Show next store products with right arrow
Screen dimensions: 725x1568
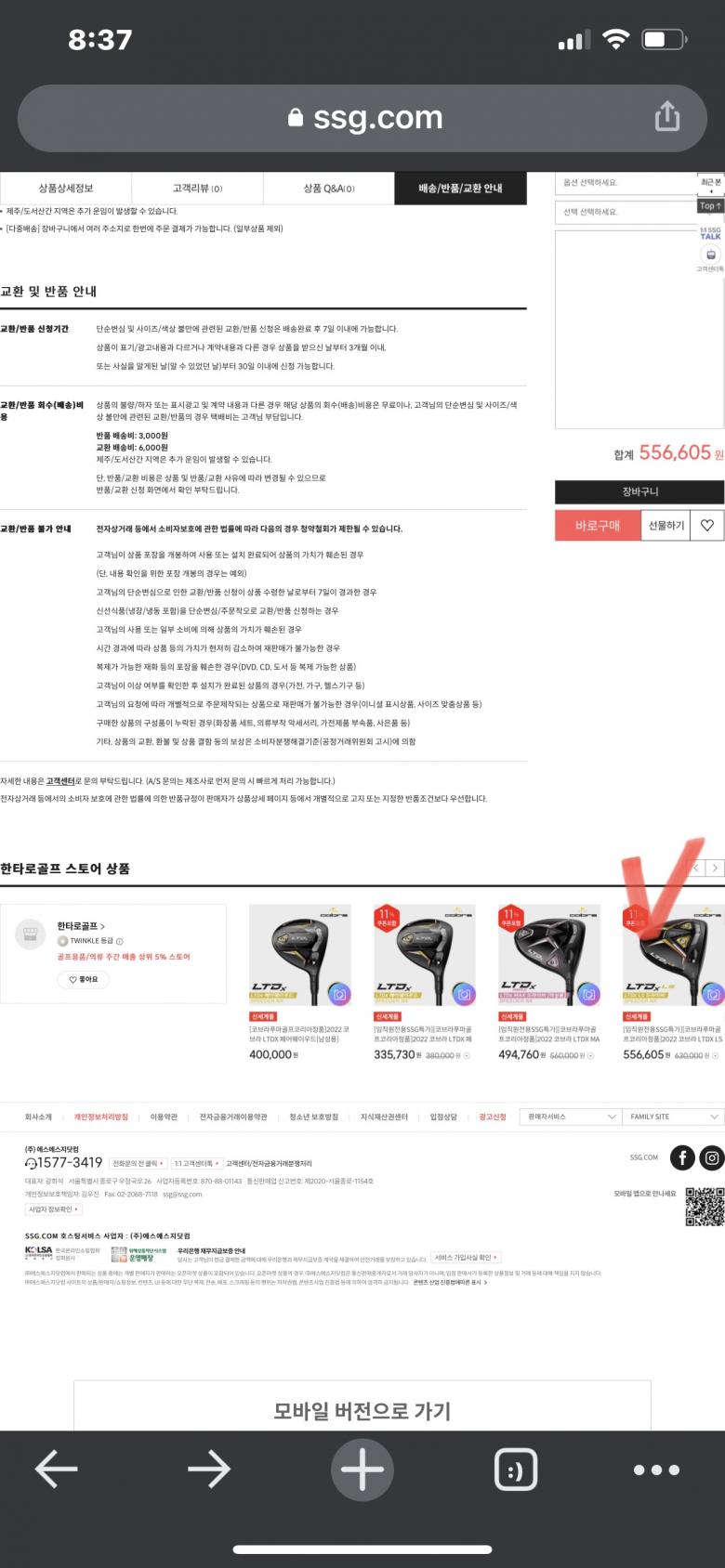click(x=714, y=868)
